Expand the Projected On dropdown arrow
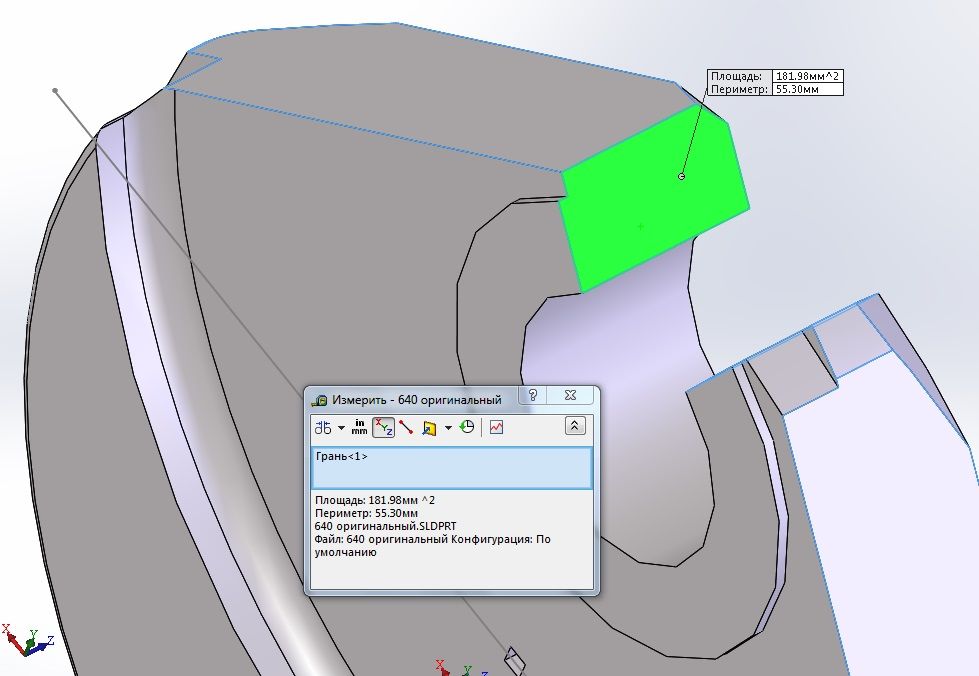The height and width of the screenshot is (676, 979). click(448, 428)
